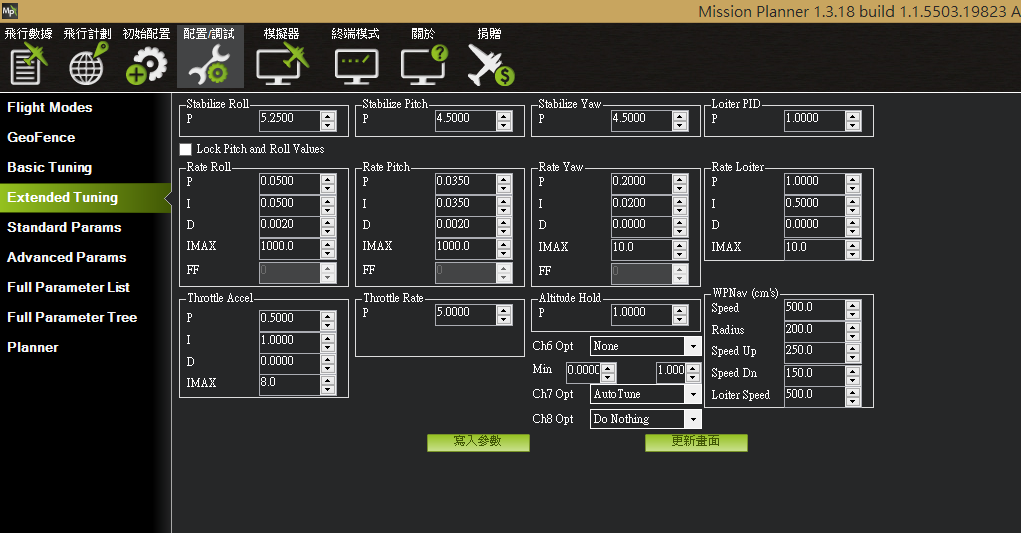Decrease the Throttle Rate P value
The image size is (1021, 533).
point(504,319)
